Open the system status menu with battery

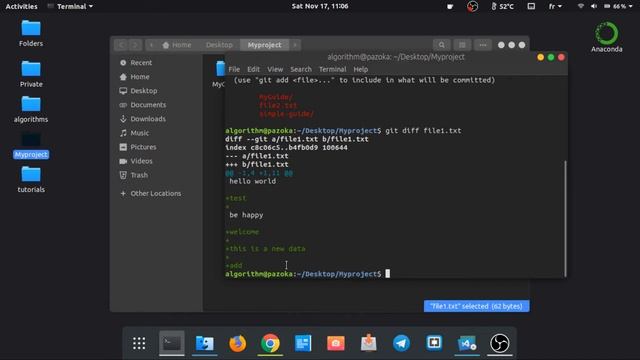pos(605,7)
